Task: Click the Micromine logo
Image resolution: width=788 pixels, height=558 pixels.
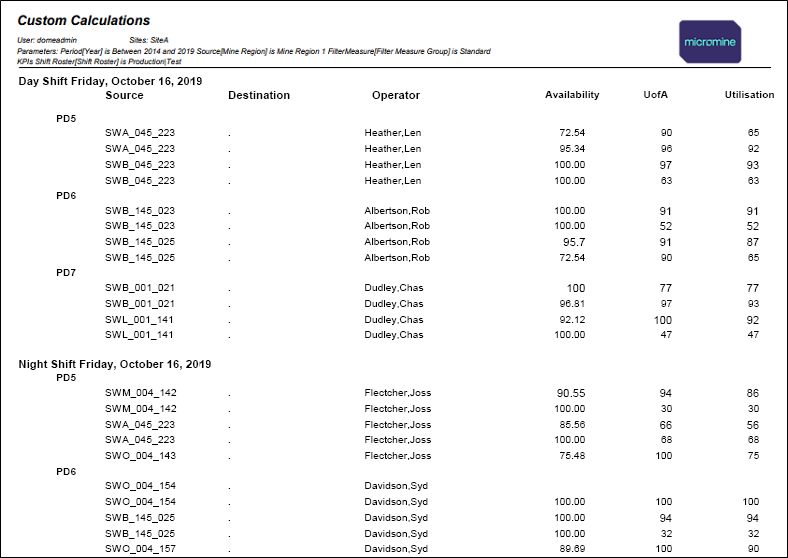Action: click(x=709, y=42)
